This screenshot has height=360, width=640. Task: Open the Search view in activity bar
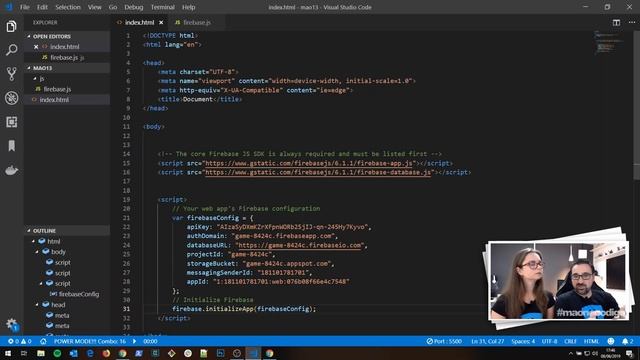11,50
